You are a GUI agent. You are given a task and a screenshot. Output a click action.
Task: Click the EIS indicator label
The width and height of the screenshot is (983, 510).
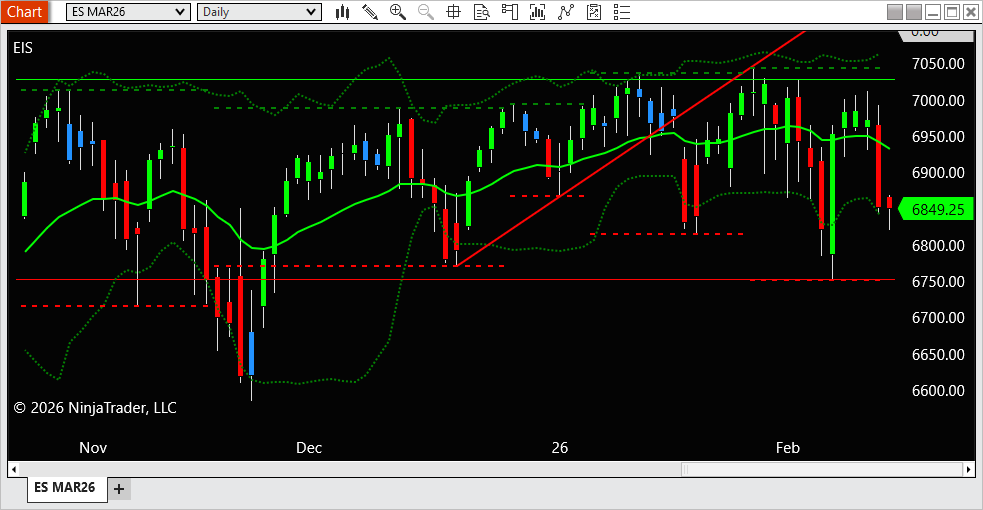coord(23,48)
